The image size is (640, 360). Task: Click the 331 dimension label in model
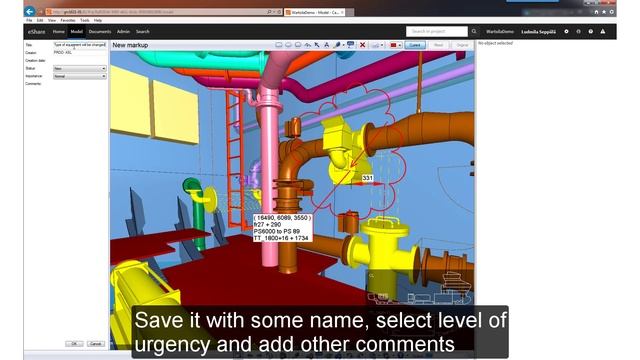(x=368, y=178)
